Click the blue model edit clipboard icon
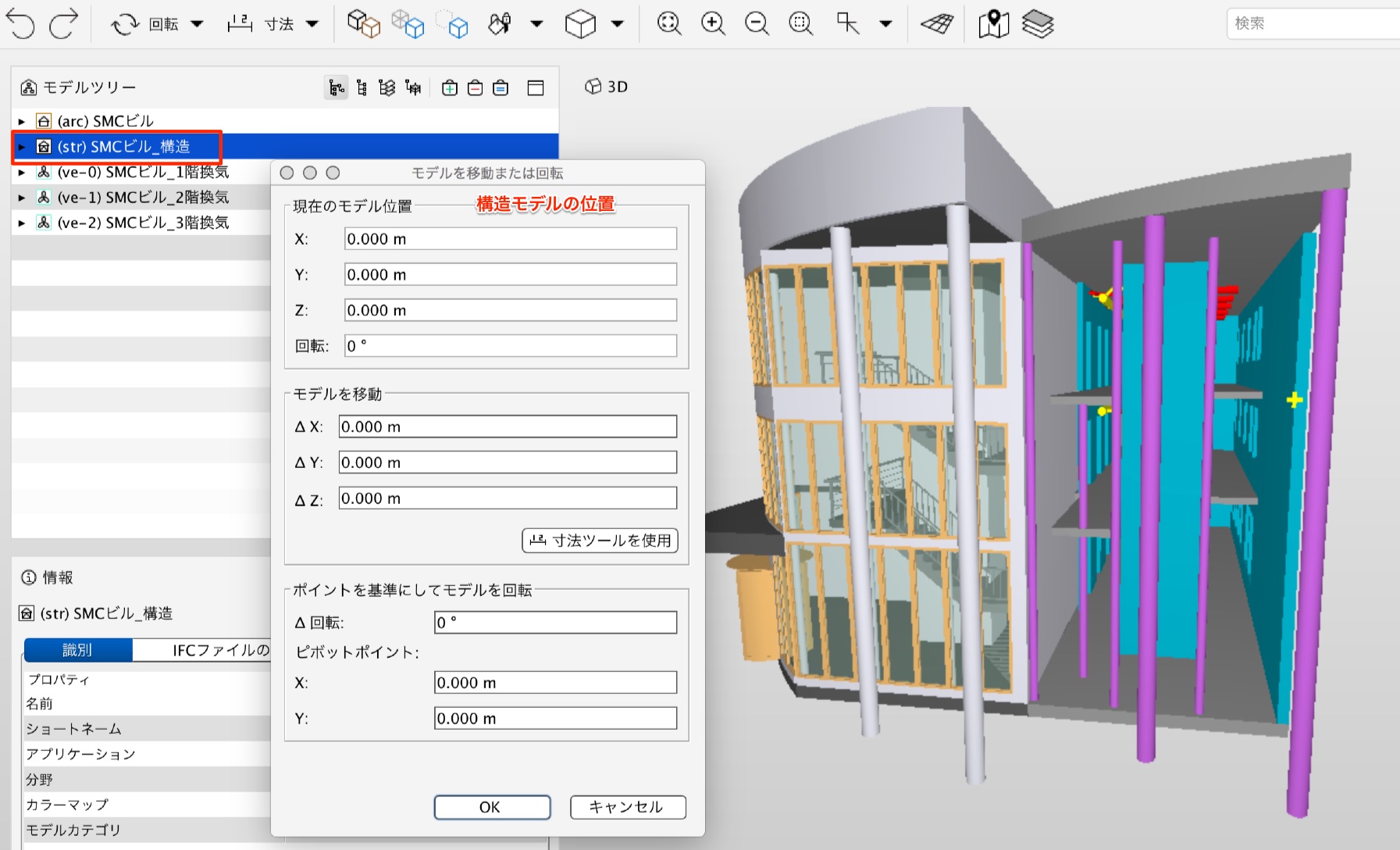The width and height of the screenshot is (1400, 850). click(x=501, y=87)
